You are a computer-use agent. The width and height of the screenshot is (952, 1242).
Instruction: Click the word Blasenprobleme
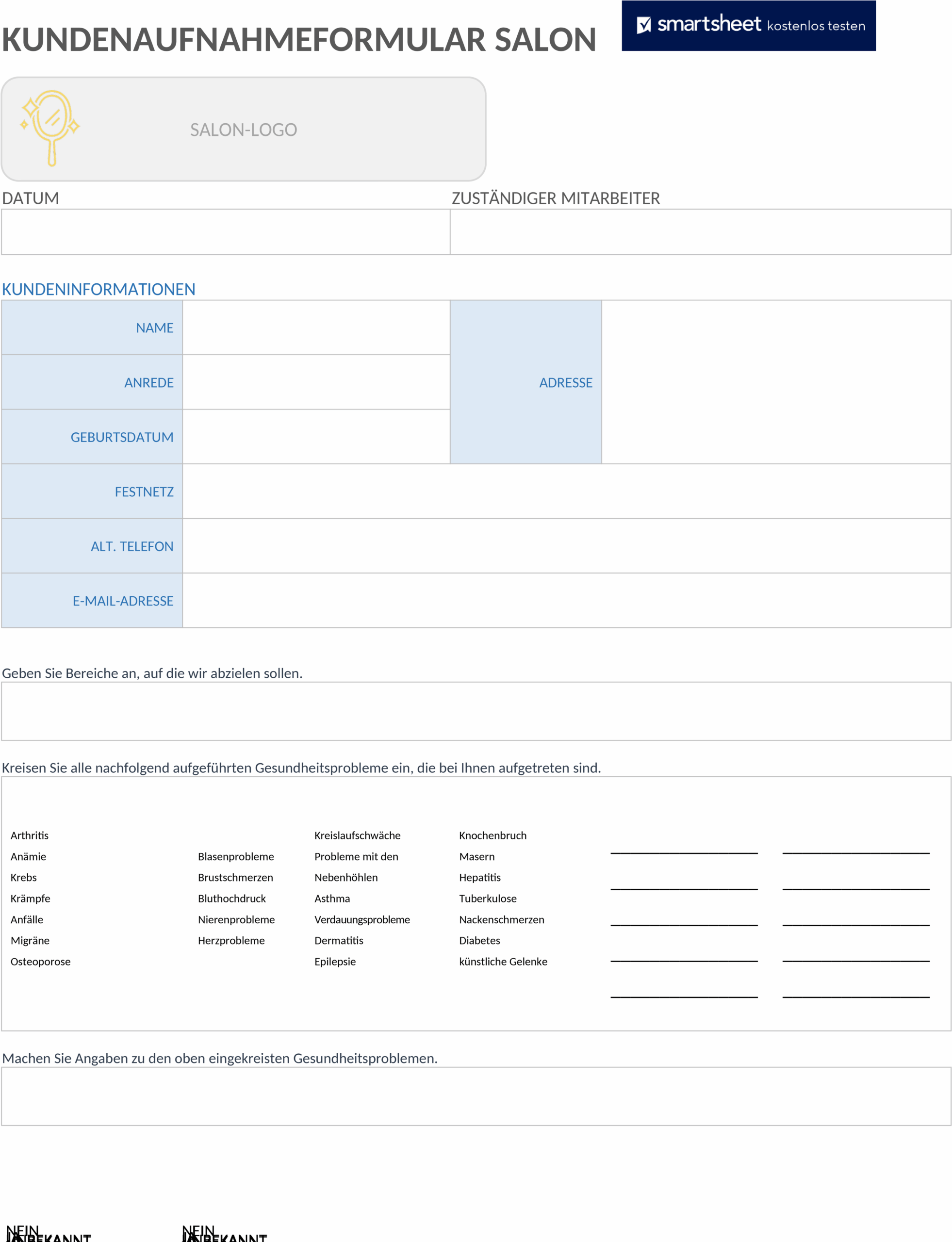pos(236,857)
